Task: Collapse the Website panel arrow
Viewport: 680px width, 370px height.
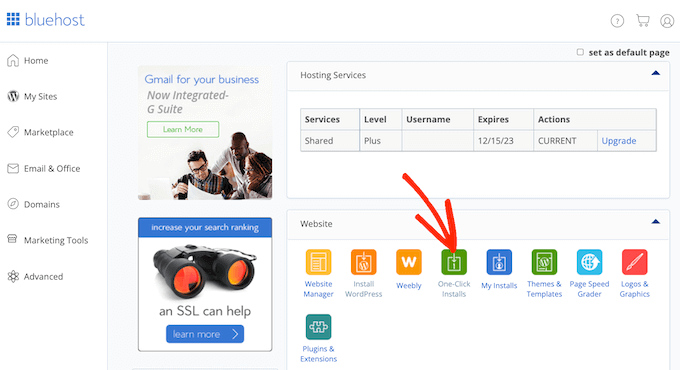Action: pos(655,222)
